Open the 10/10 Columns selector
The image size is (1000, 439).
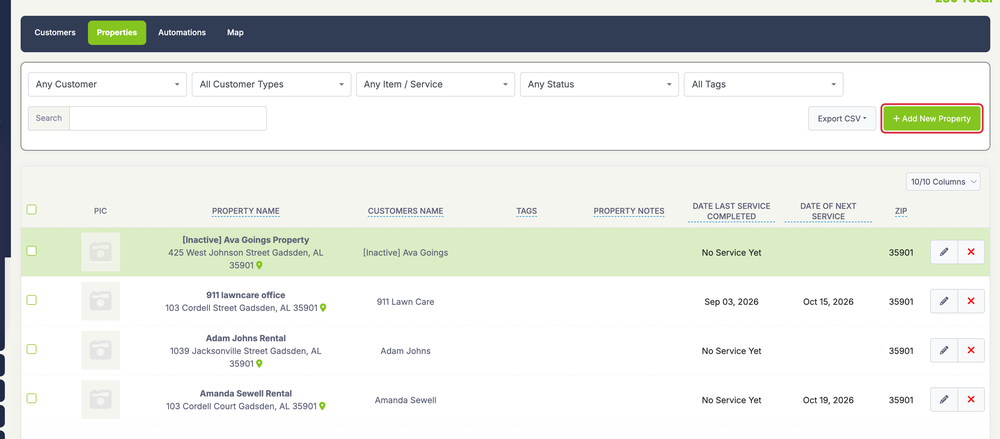tap(944, 182)
